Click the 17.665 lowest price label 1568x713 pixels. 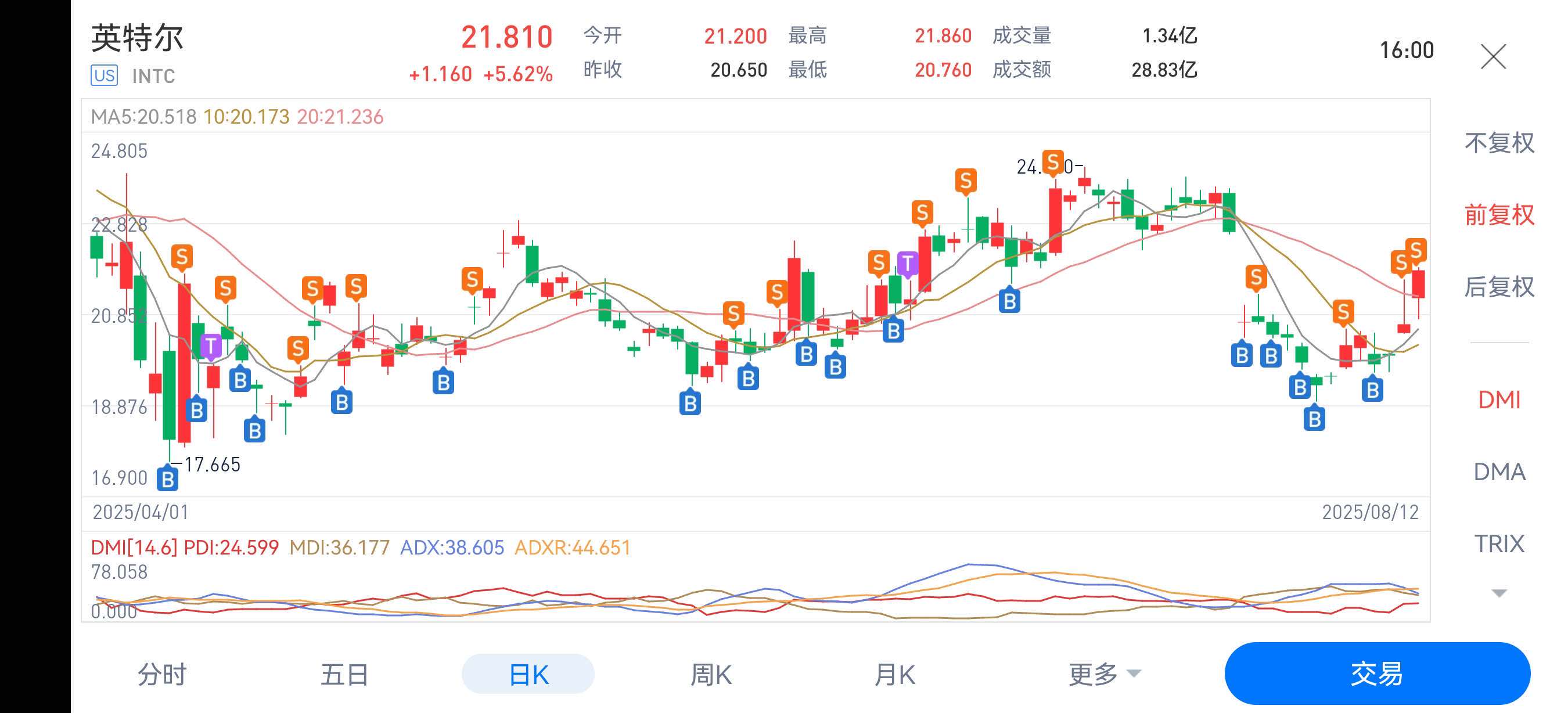point(212,465)
